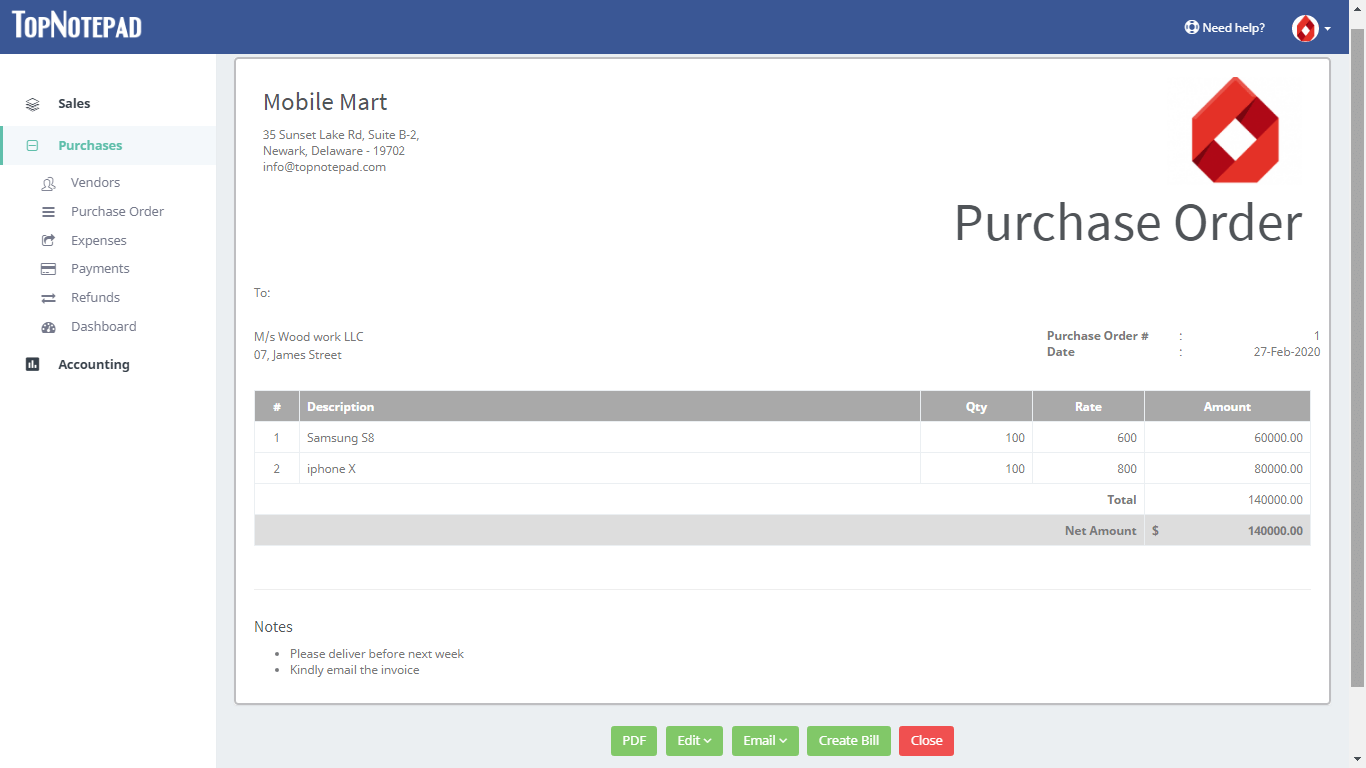This screenshot has height=768, width=1366.
Task: Click the Purchase Order heading text
Action: pos(1128,222)
